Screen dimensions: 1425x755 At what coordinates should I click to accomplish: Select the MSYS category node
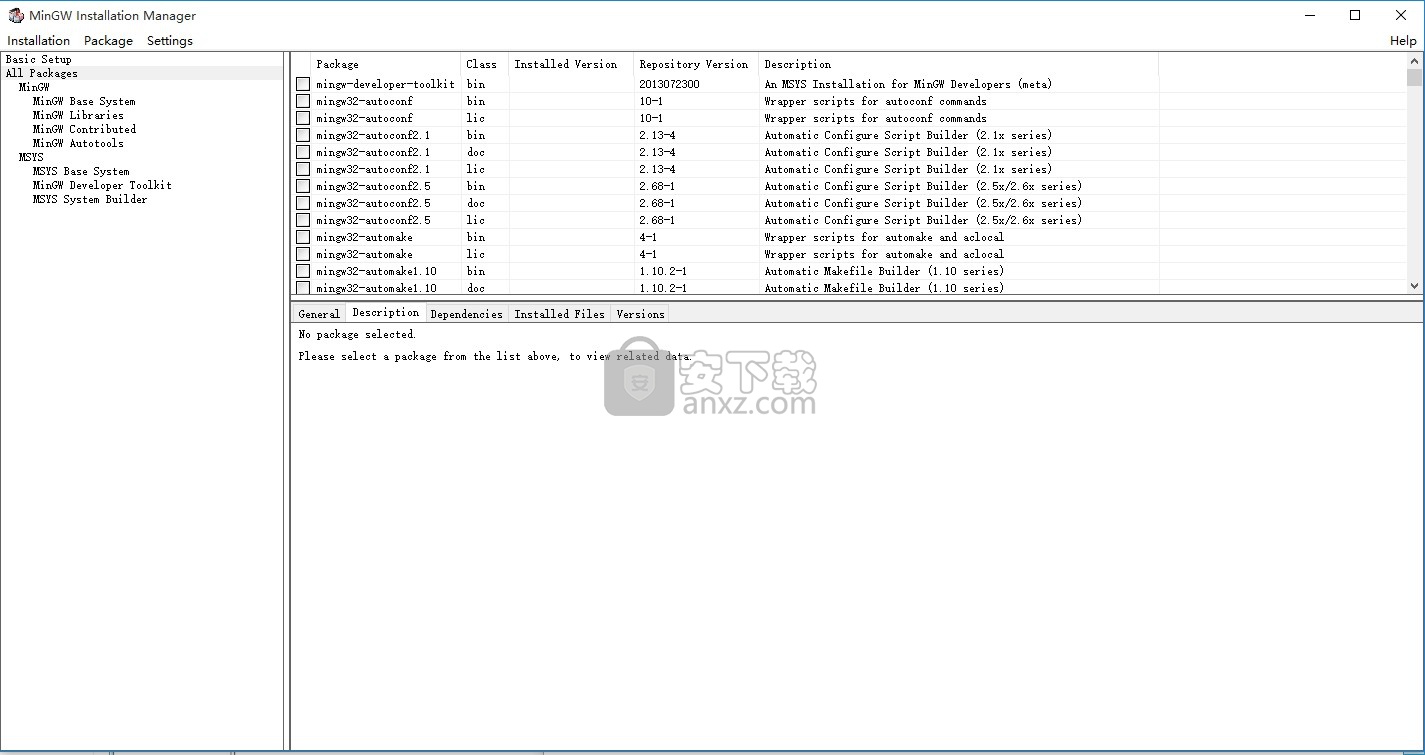click(x=31, y=157)
